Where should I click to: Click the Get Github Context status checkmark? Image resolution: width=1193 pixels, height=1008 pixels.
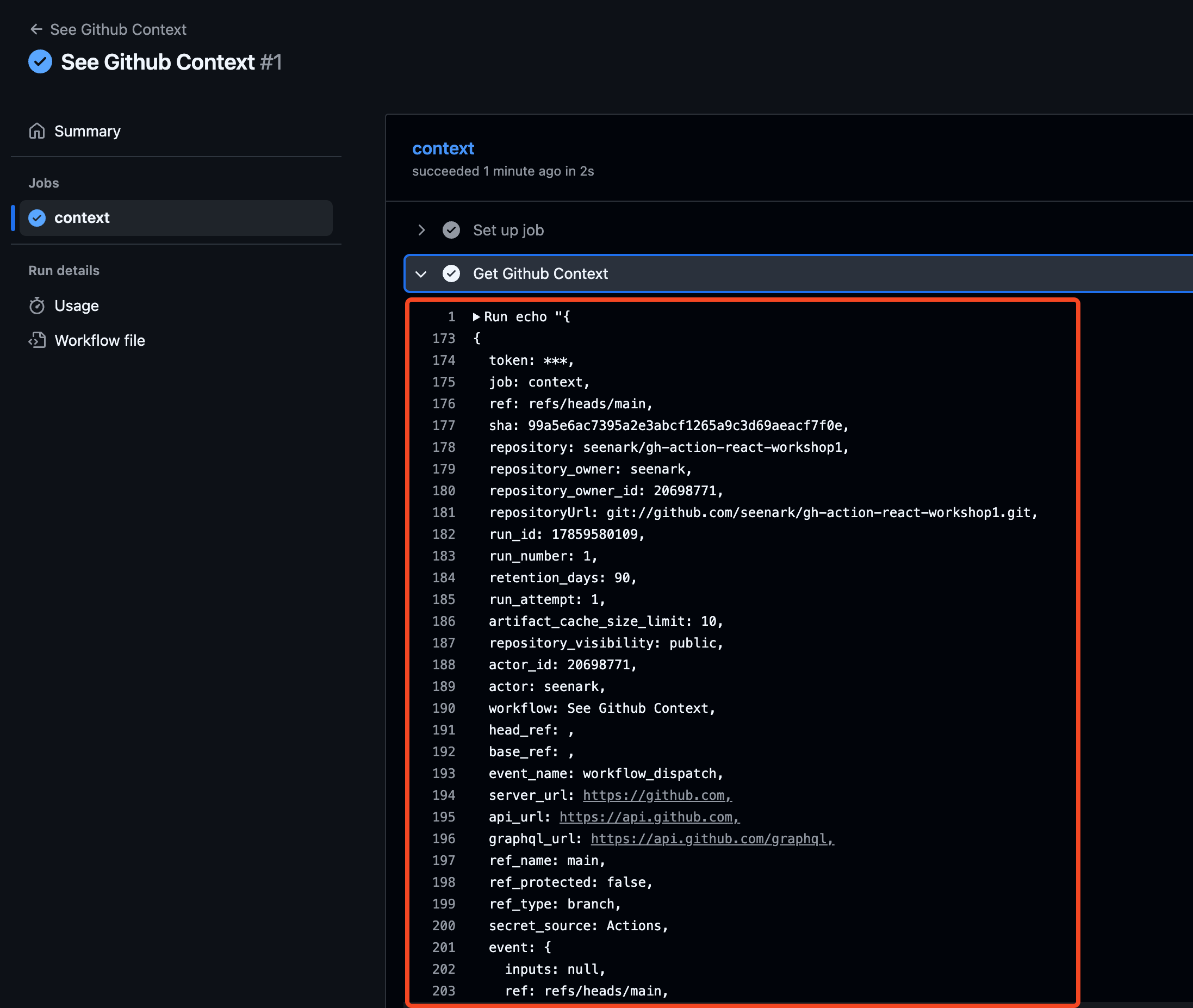click(x=451, y=273)
